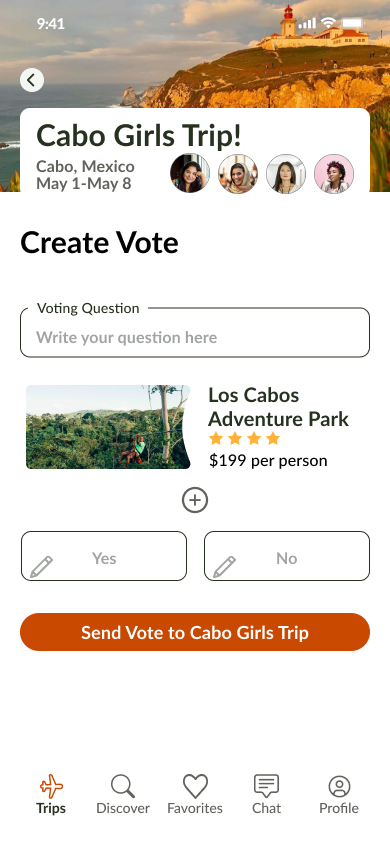Click the Los Cabos Adventure Park title

[x=278, y=407]
